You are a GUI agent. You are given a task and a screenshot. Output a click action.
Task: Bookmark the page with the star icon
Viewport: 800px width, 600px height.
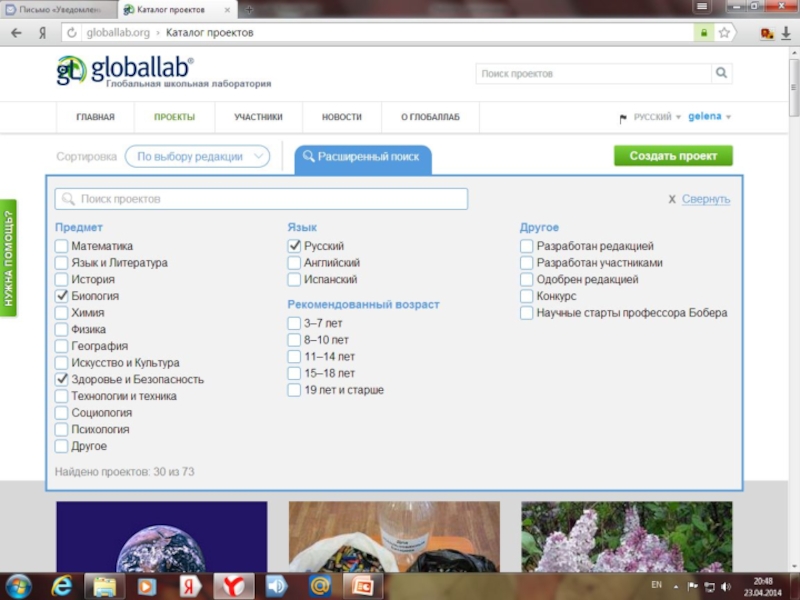click(x=724, y=33)
